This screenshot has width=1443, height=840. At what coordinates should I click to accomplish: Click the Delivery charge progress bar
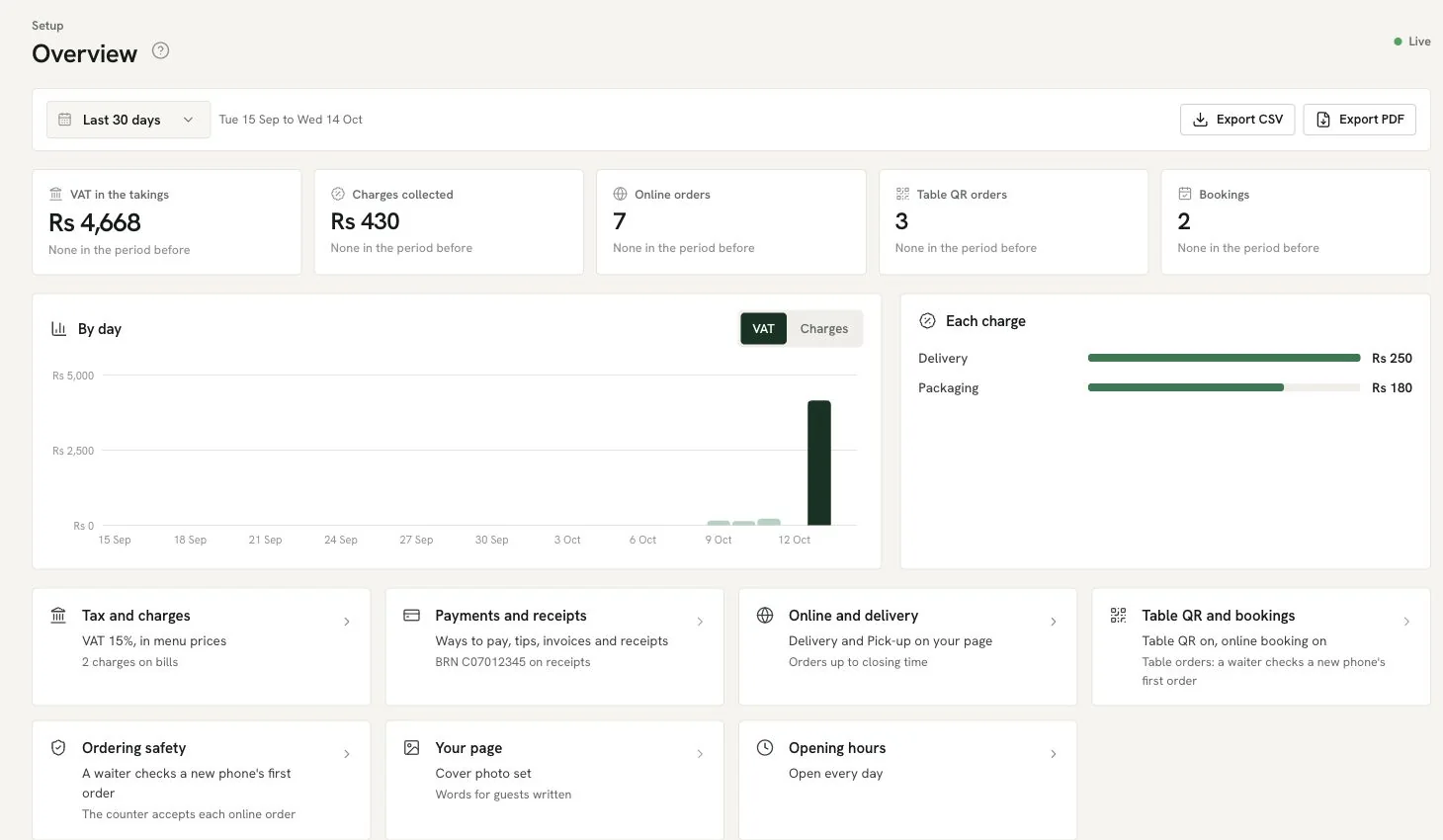point(1224,358)
